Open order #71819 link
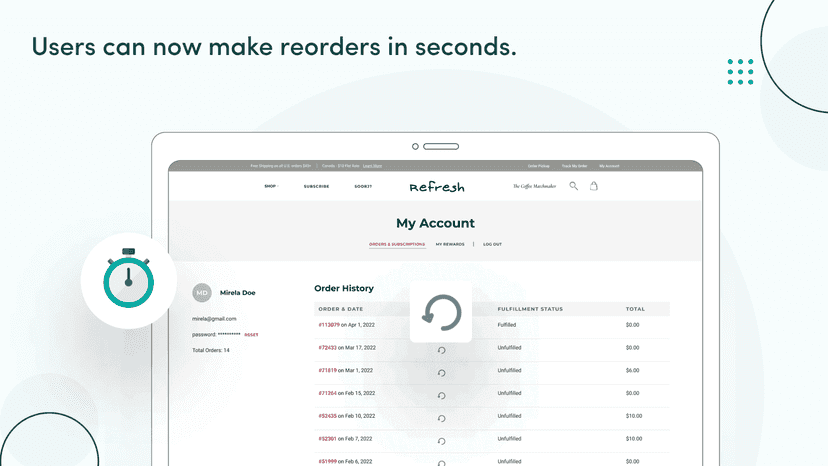Screen dimensions: 828x466 point(327,370)
